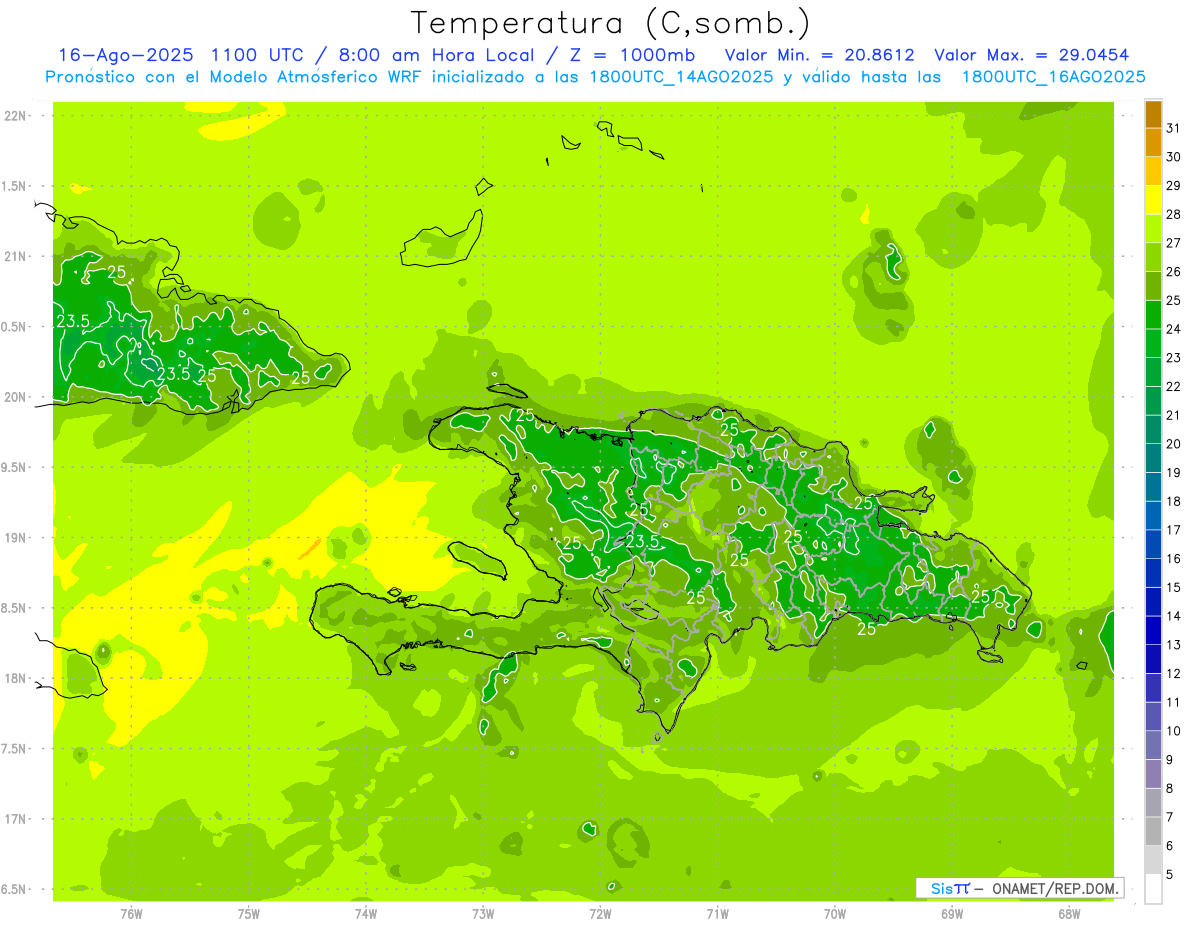This screenshot has width=1200, height=927.
Task: Click the "8.5N" latitude axis label
Action: [14, 608]
